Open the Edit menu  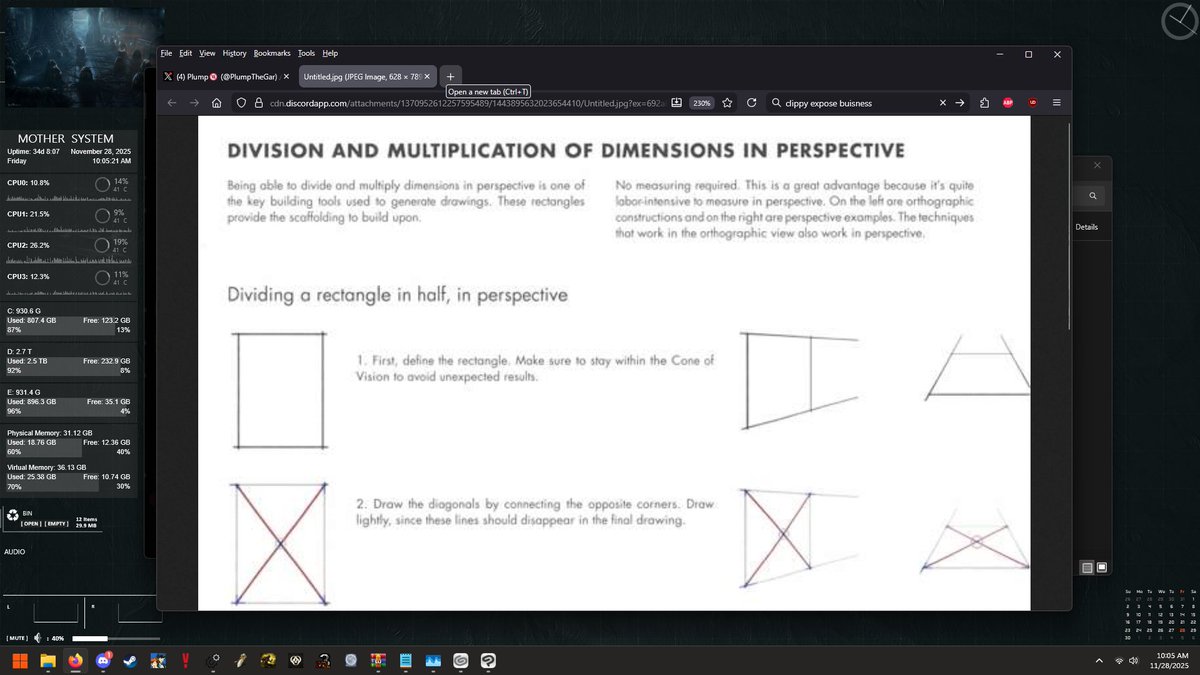pos(186,53)
